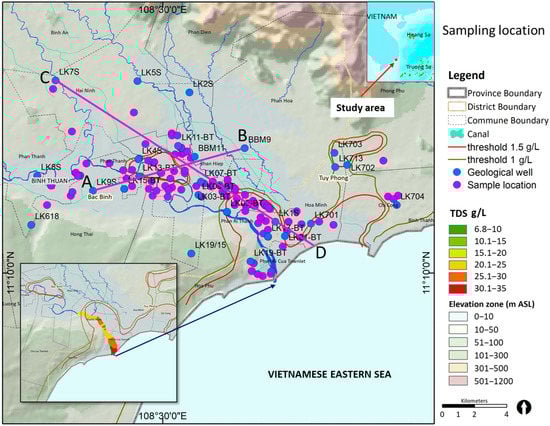Viewport: 550px width, 426px height.
Task: Click the Vietnam overview inset map
Action: pos(400,41)
